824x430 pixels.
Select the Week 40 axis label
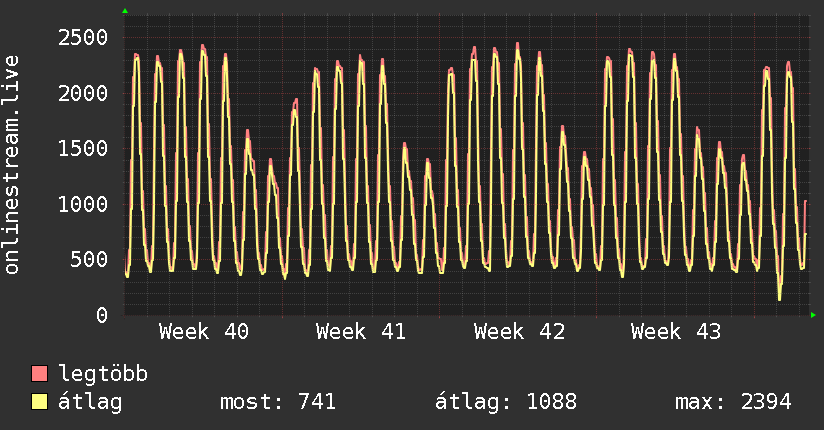click(204, 332)
